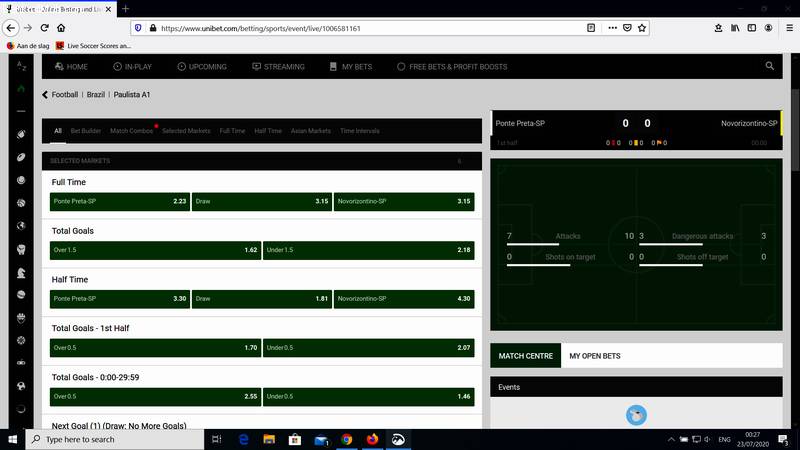
Task: Click the green home icon in sidebar
Action: pos(21,89)
